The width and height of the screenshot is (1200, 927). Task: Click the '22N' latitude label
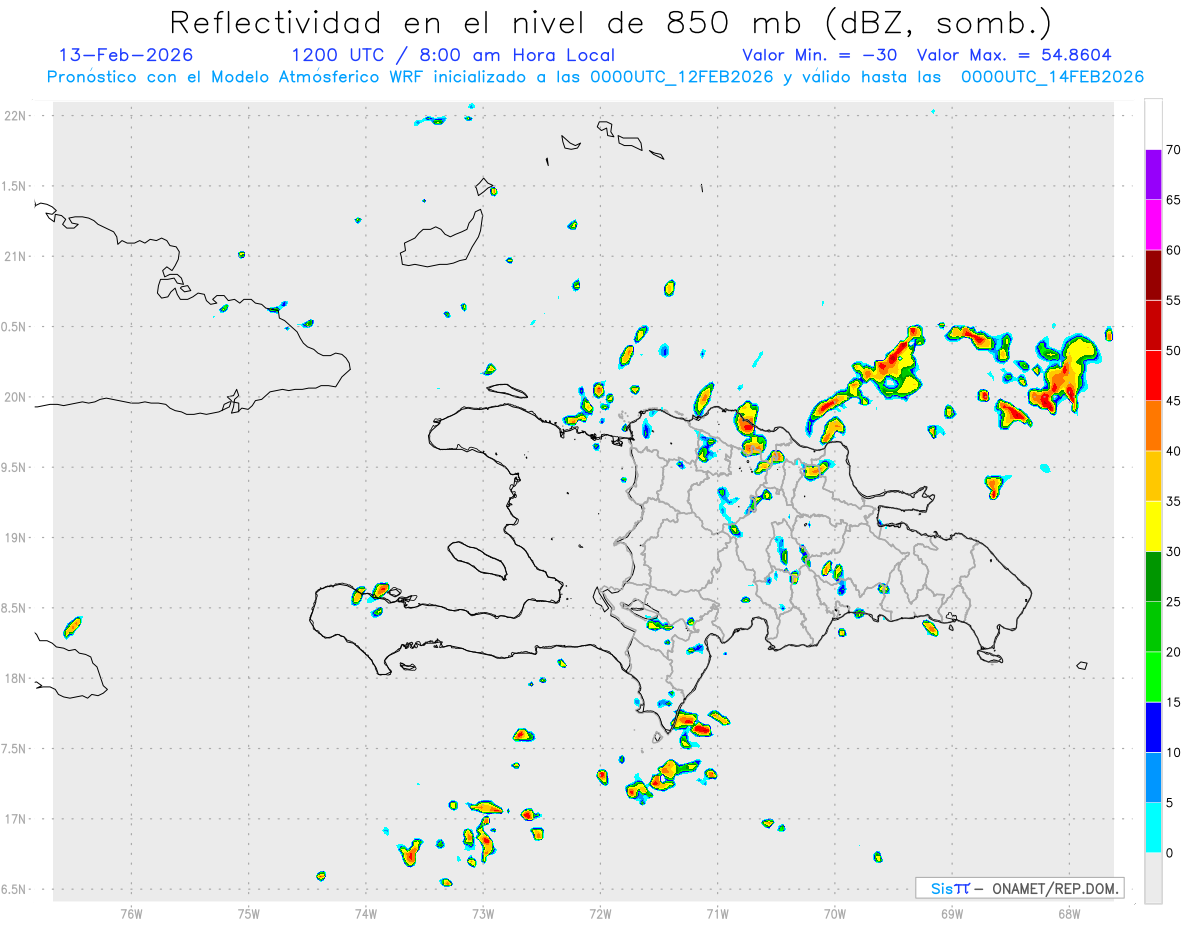coord(16,116)
